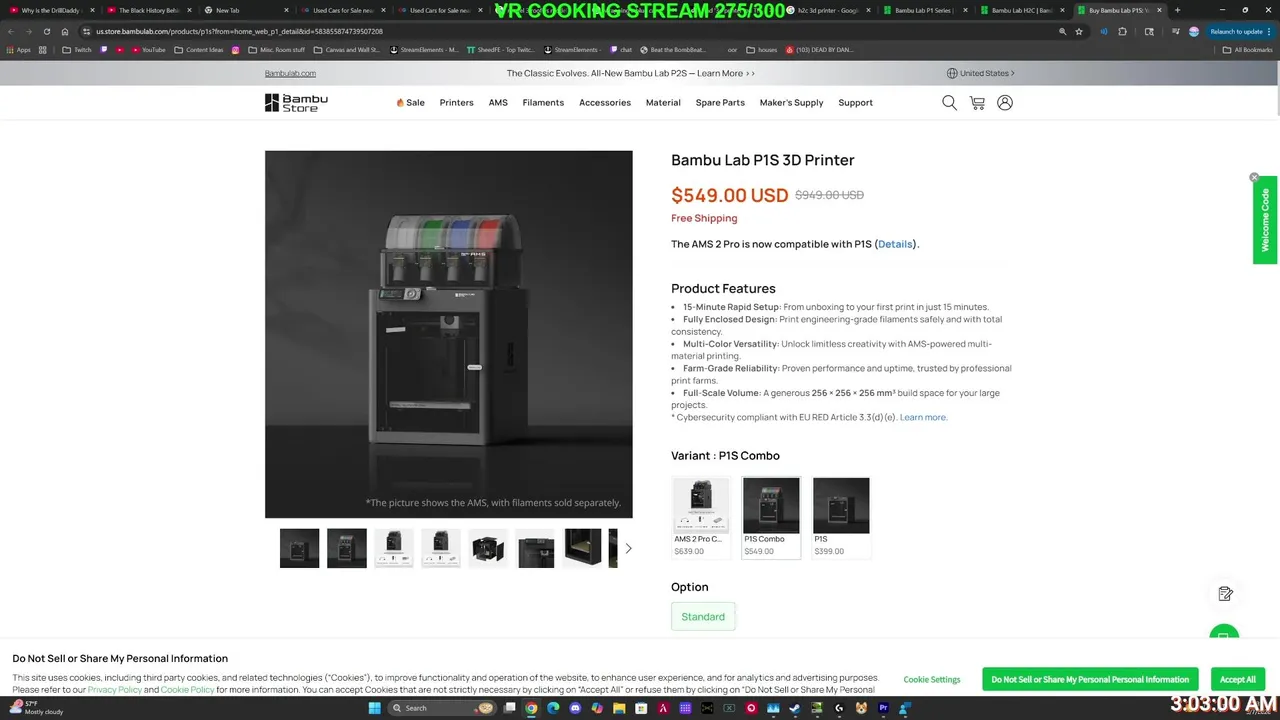The image size is (1280, 720).
Task: Reload the page using browser refresh icon
Action: click(x=46, y=31)
